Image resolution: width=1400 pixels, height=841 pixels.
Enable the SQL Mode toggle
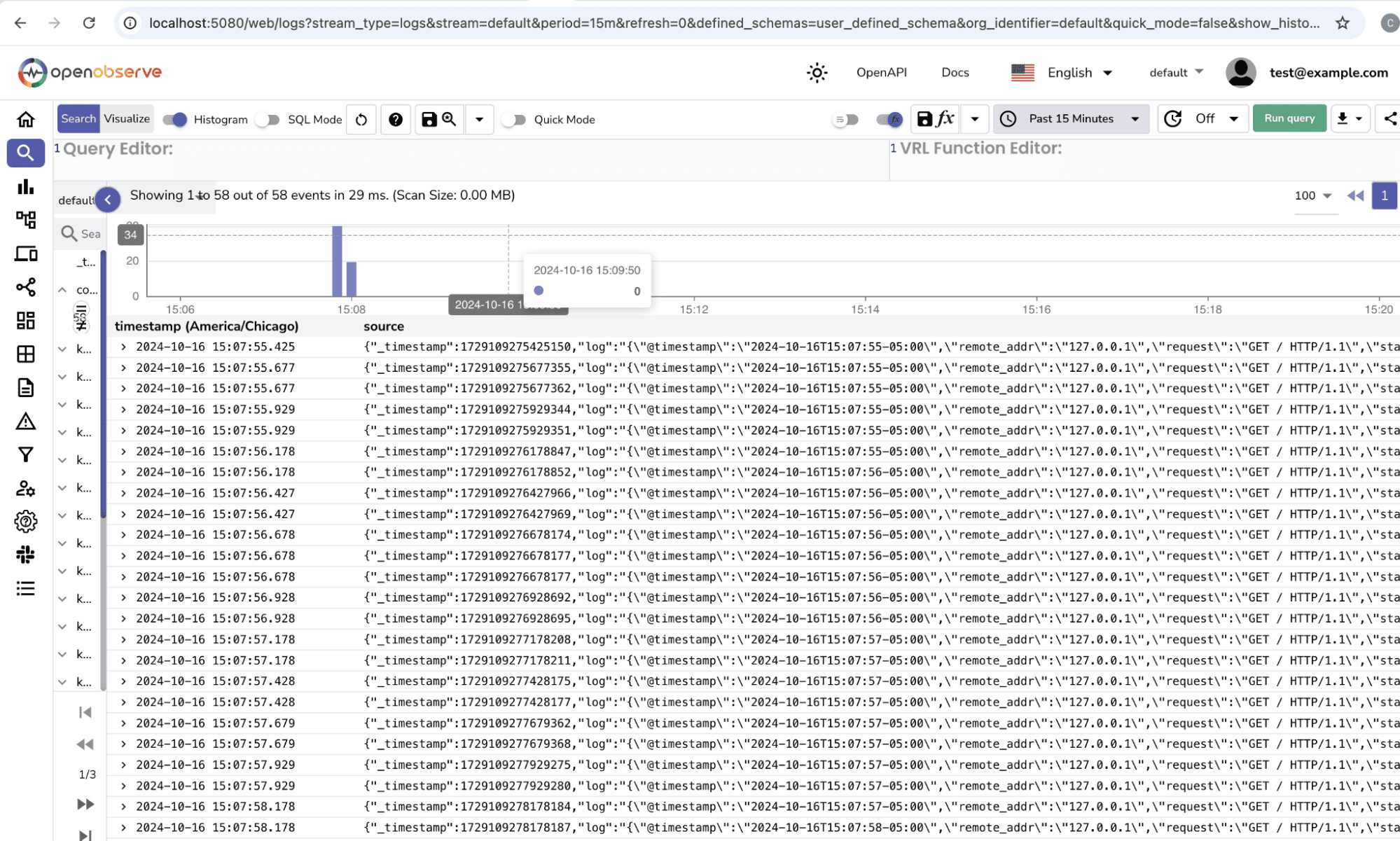tap(267, 120)
